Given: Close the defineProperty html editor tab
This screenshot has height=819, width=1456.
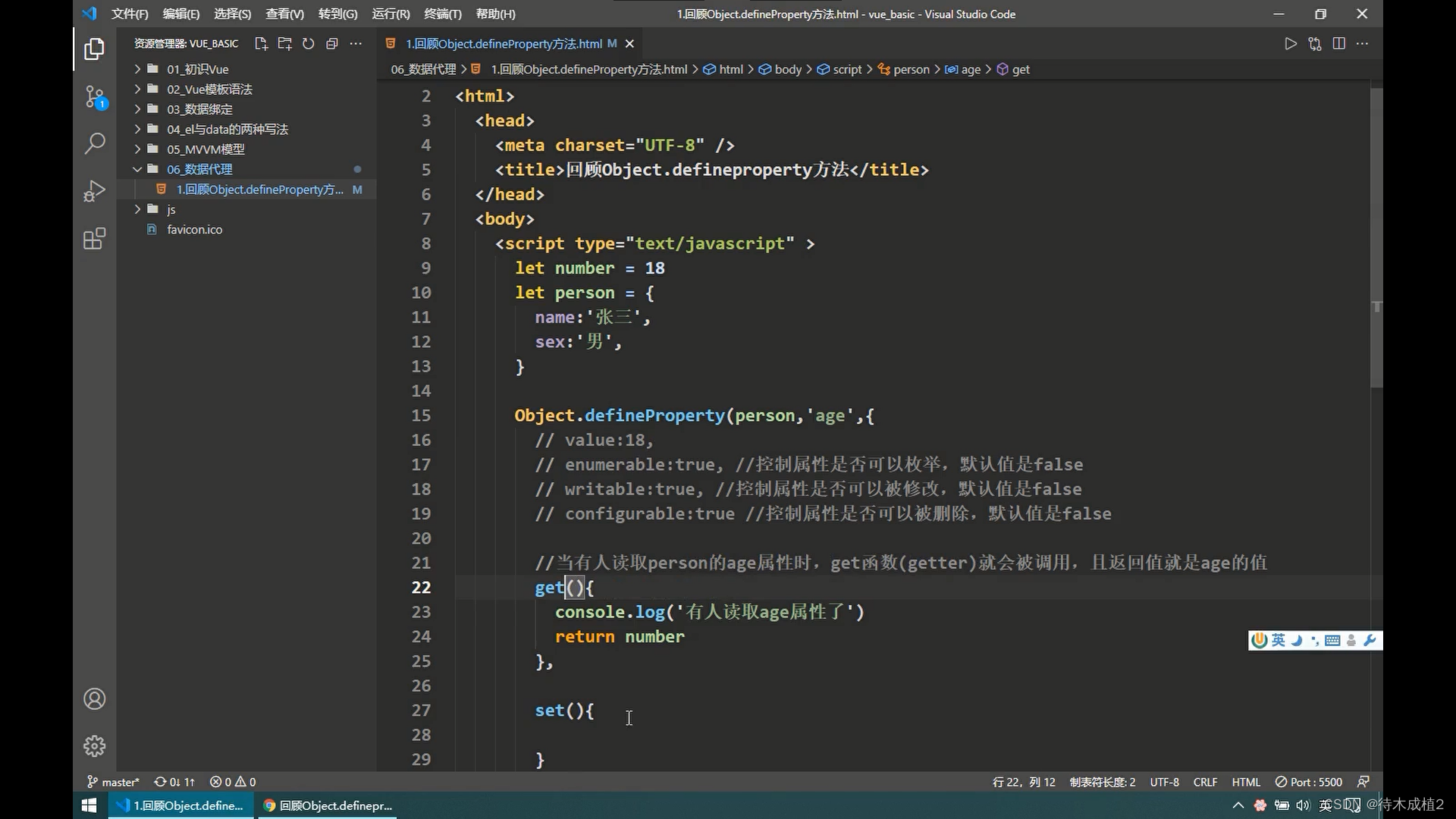Looking at the screenshot, I should click(x=629, y=44).
